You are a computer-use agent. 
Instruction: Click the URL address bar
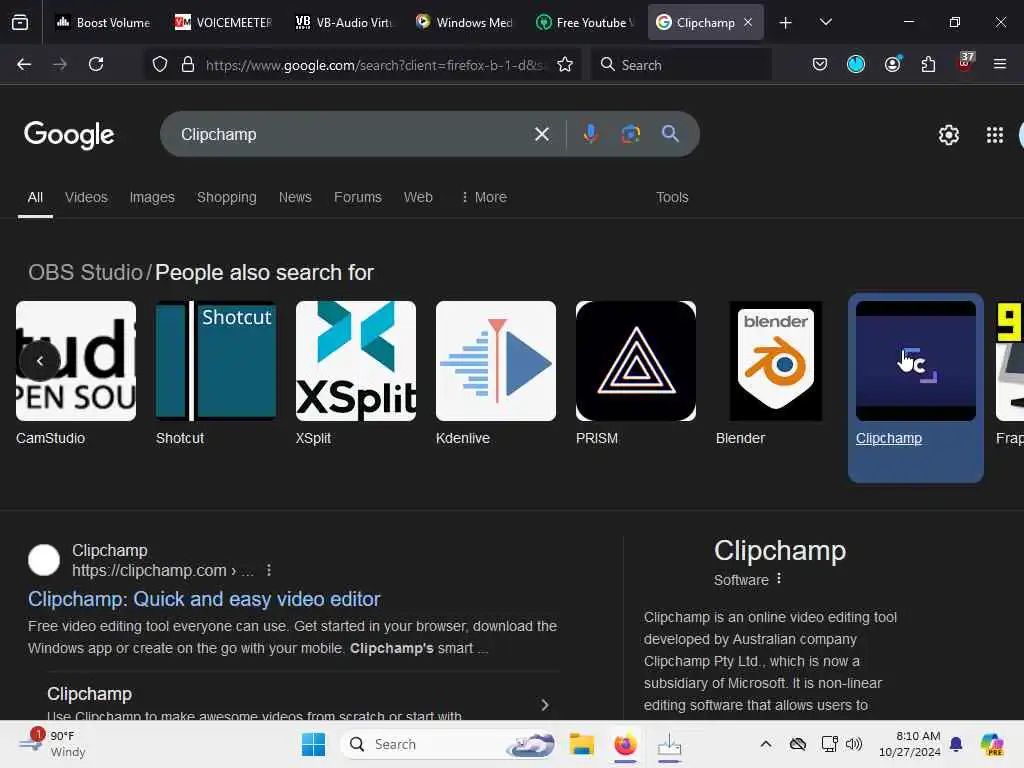point(374,65)
